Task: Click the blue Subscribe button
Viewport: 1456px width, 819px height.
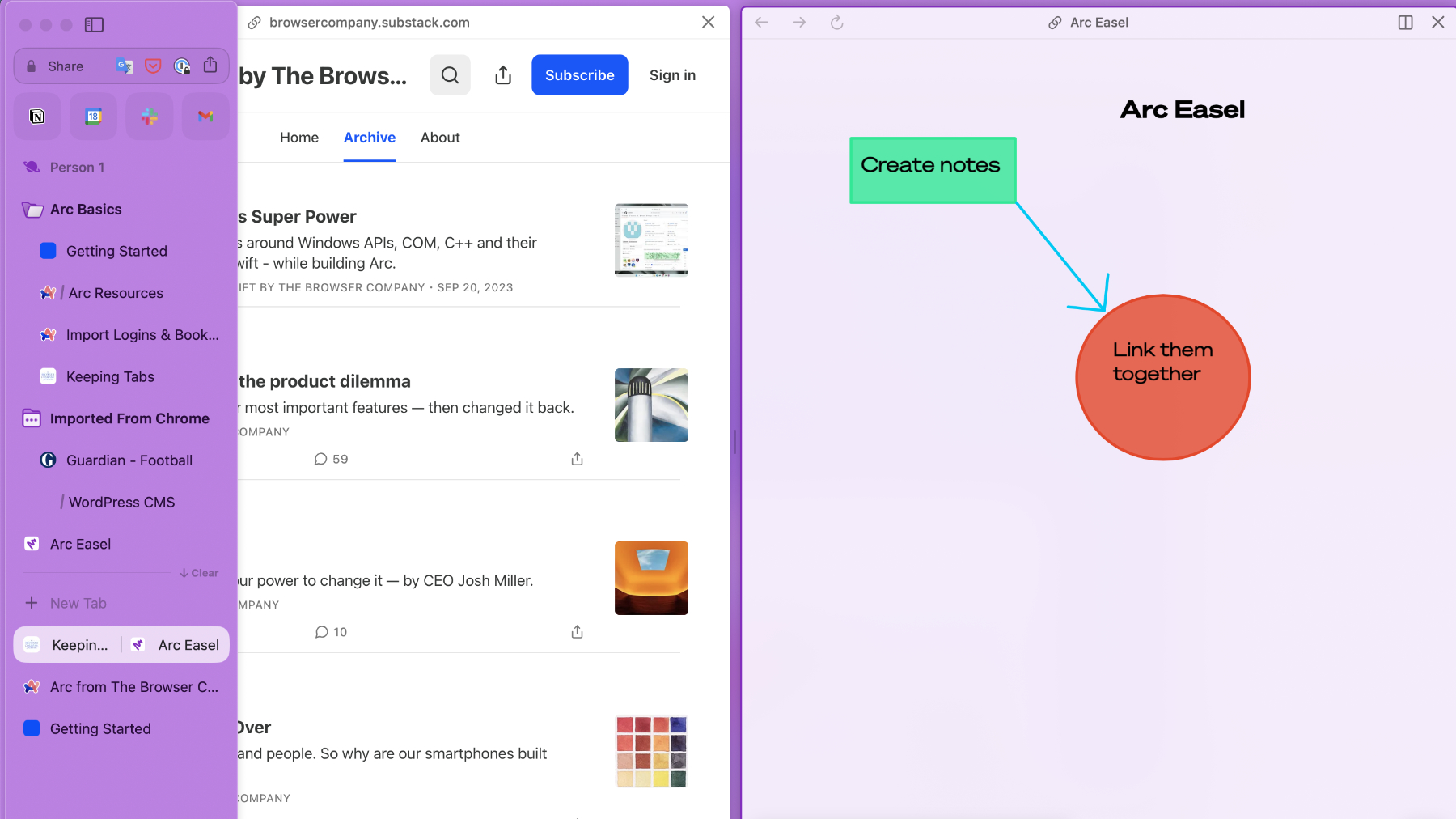Action: click(580, 75)
